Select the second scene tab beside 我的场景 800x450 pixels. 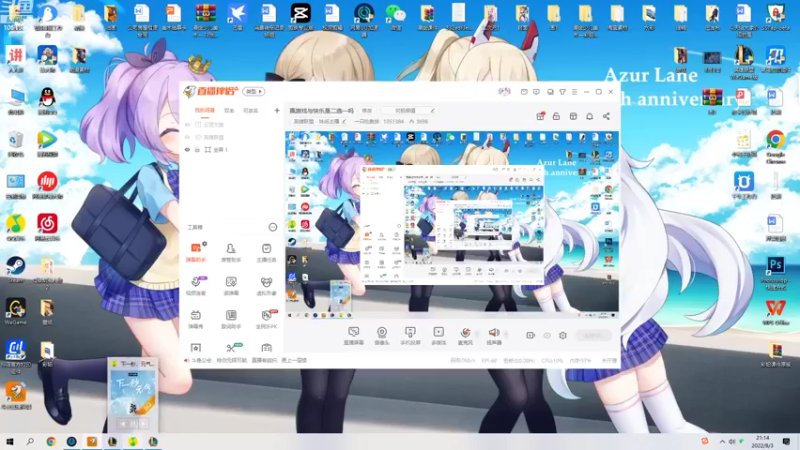tap(229, 110)
